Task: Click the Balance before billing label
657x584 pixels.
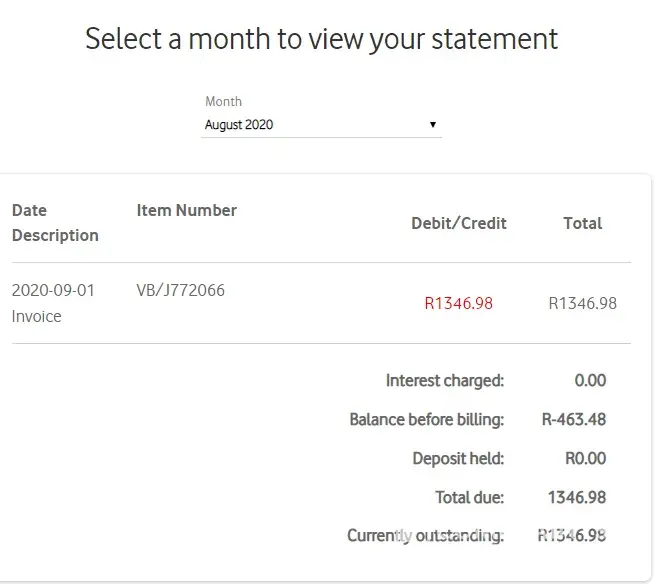Action: (x=426, y=419)
